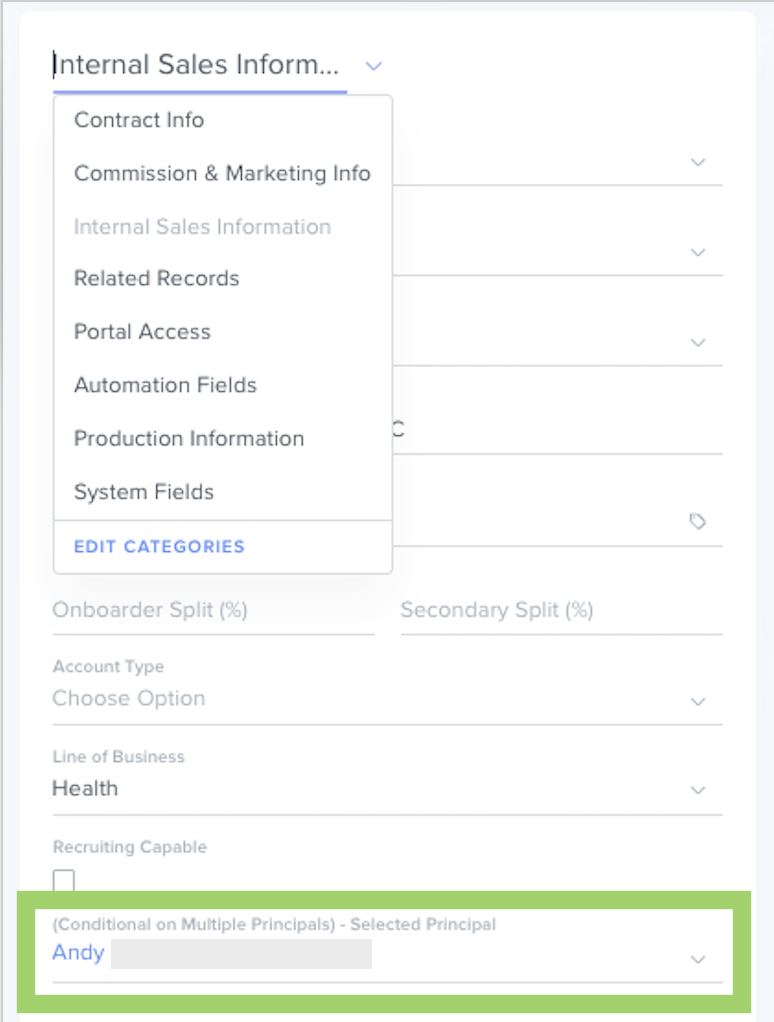
Task: Open System Fields category
Action: coord(144,492)
